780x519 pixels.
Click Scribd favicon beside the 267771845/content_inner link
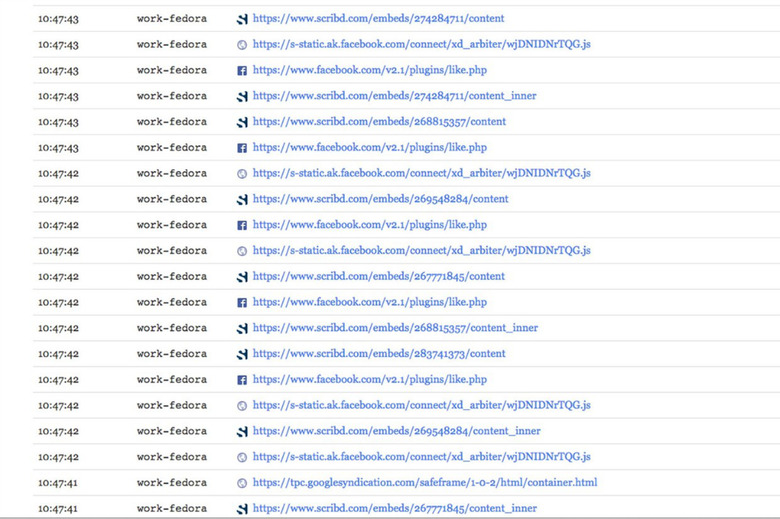click(x=242, y=509)
